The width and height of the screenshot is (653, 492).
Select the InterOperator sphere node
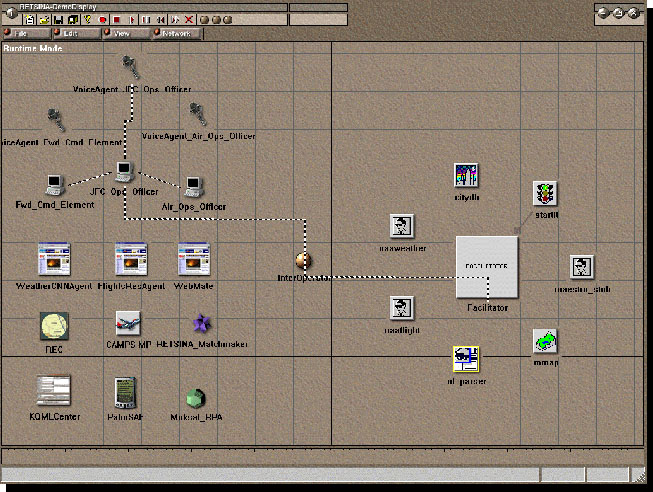coord(303,261)
